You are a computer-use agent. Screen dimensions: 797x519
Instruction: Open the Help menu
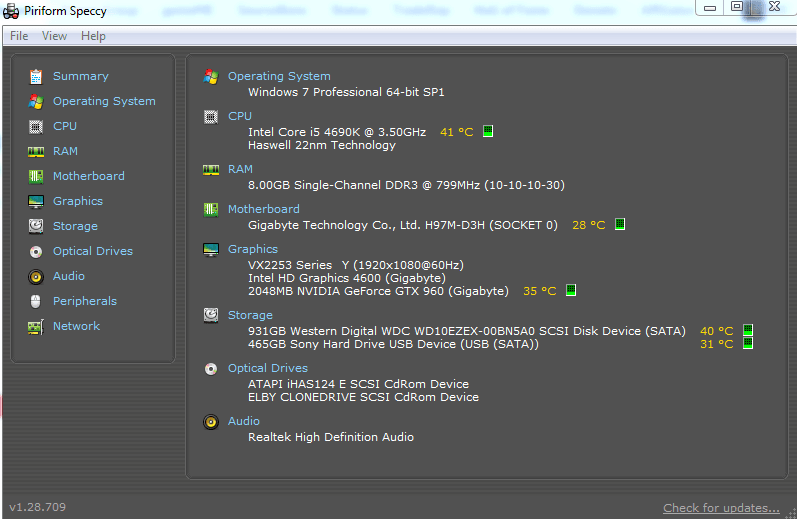pyautogui.click(x=93, y=36)
